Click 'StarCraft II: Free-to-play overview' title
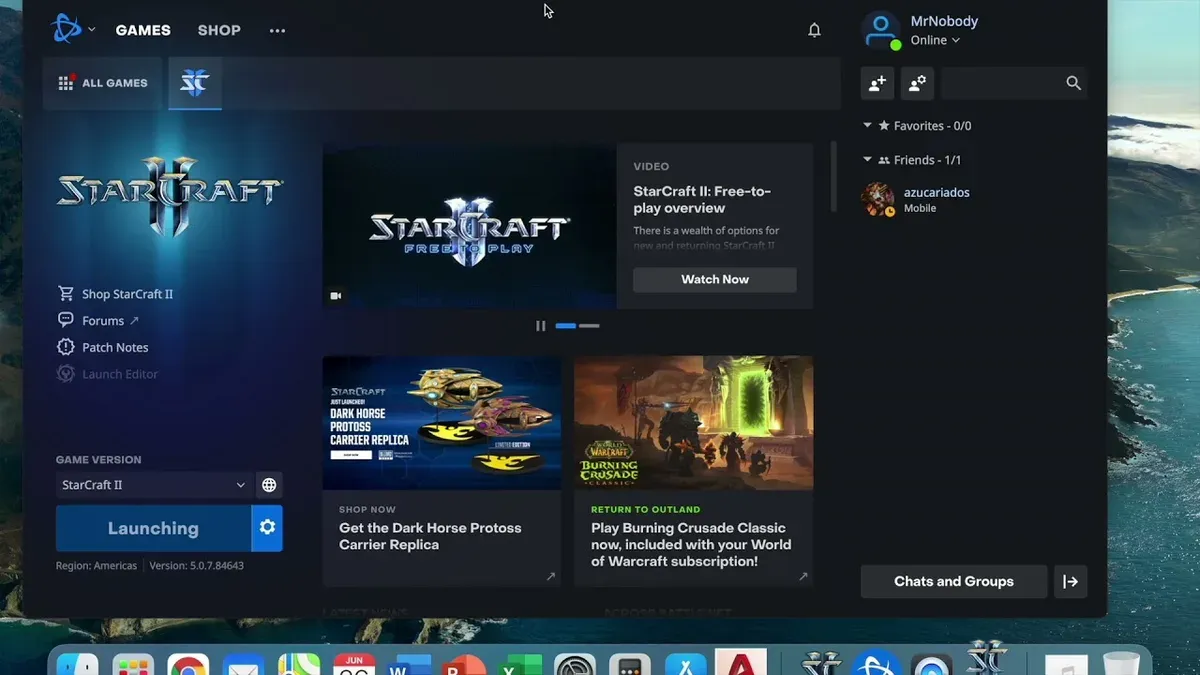Screen dimensions: 1200x675 [x=702, y=200]
